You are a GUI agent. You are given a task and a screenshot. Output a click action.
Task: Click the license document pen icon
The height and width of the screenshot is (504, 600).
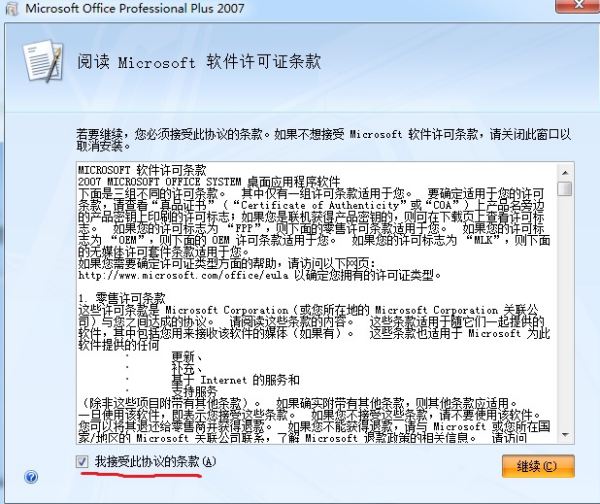(x=43, y=61)
